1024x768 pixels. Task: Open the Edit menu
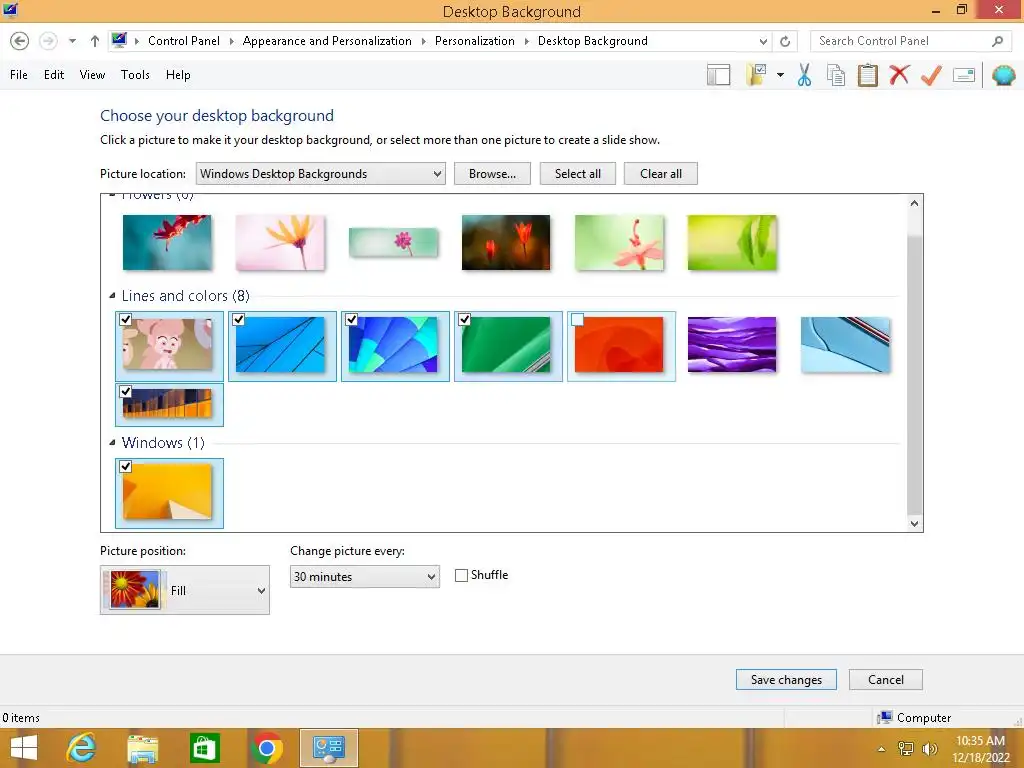(54, 75)
